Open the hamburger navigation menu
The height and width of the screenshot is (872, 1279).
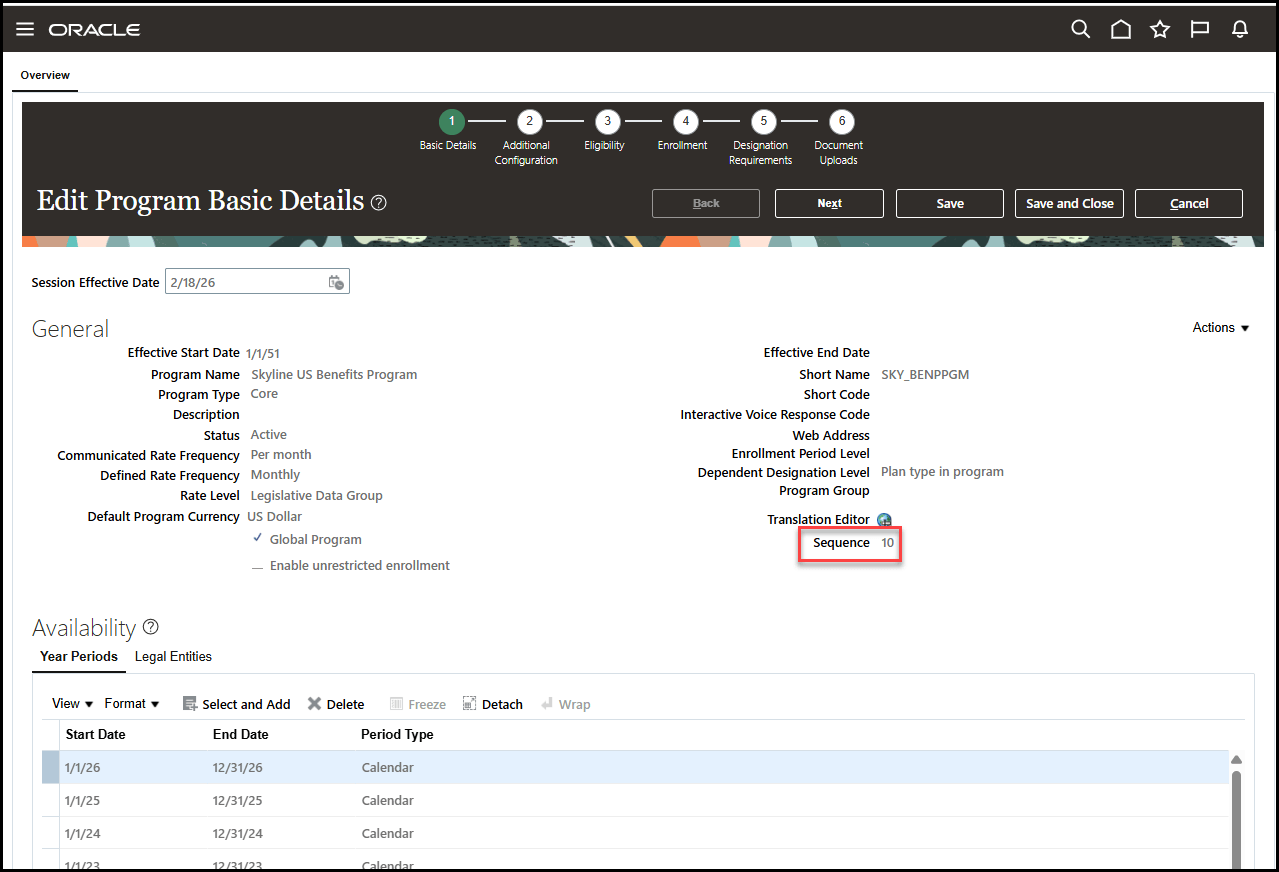click(25, 29)
